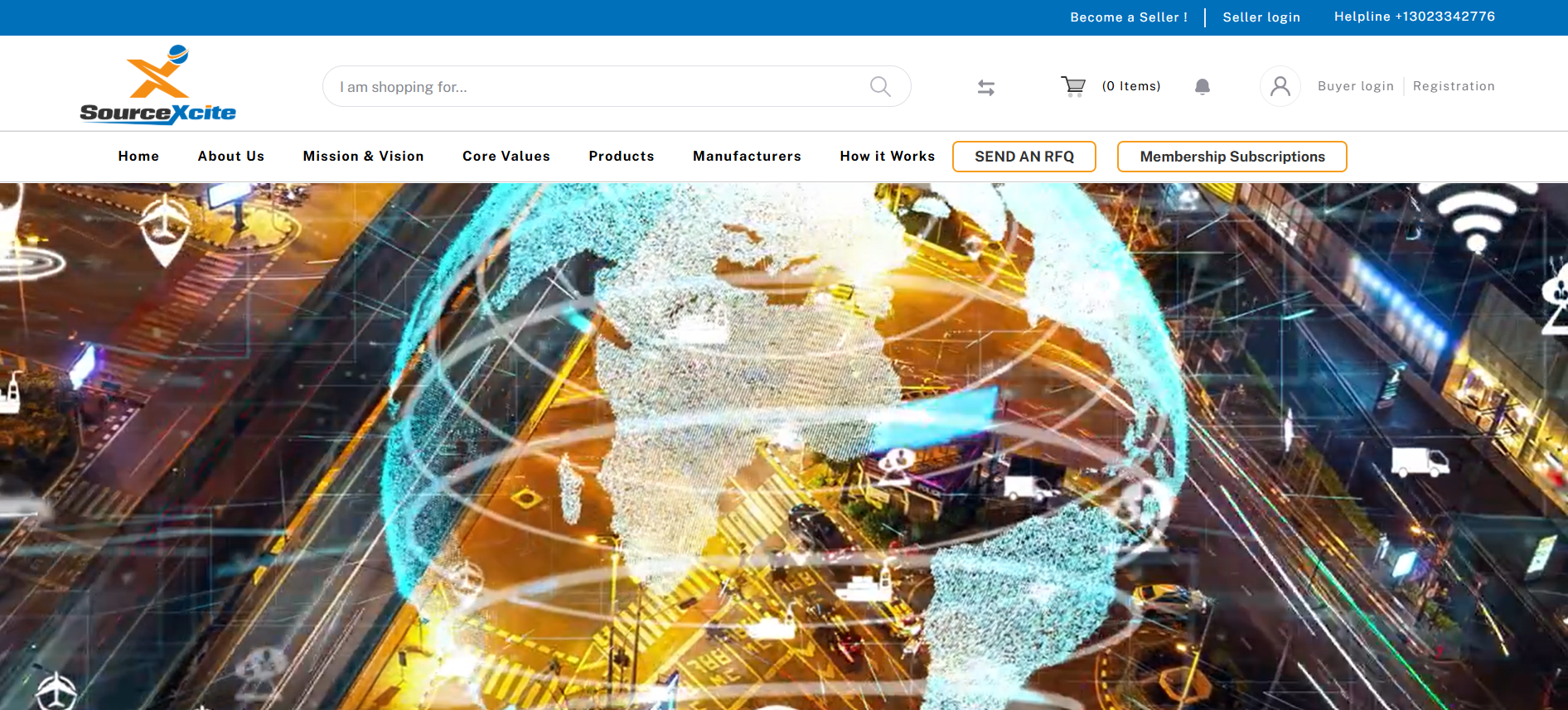Click the search magnifier icon

pos(880,86)
